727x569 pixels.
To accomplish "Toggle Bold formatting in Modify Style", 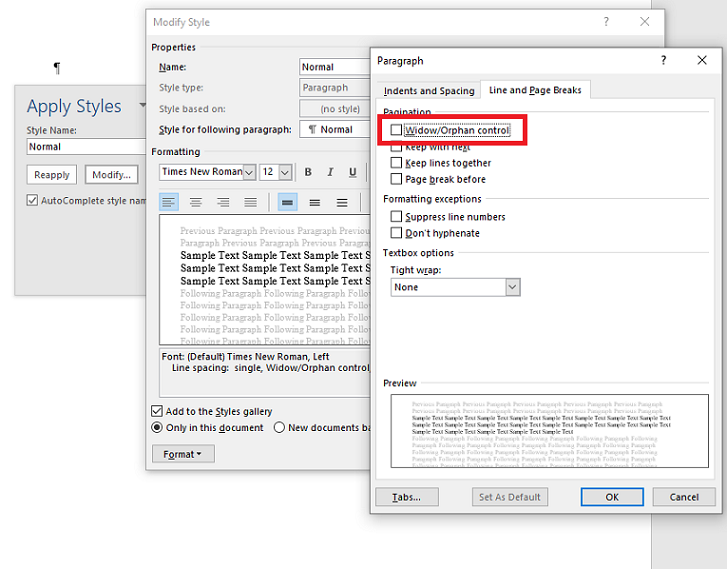I will 308,172.
